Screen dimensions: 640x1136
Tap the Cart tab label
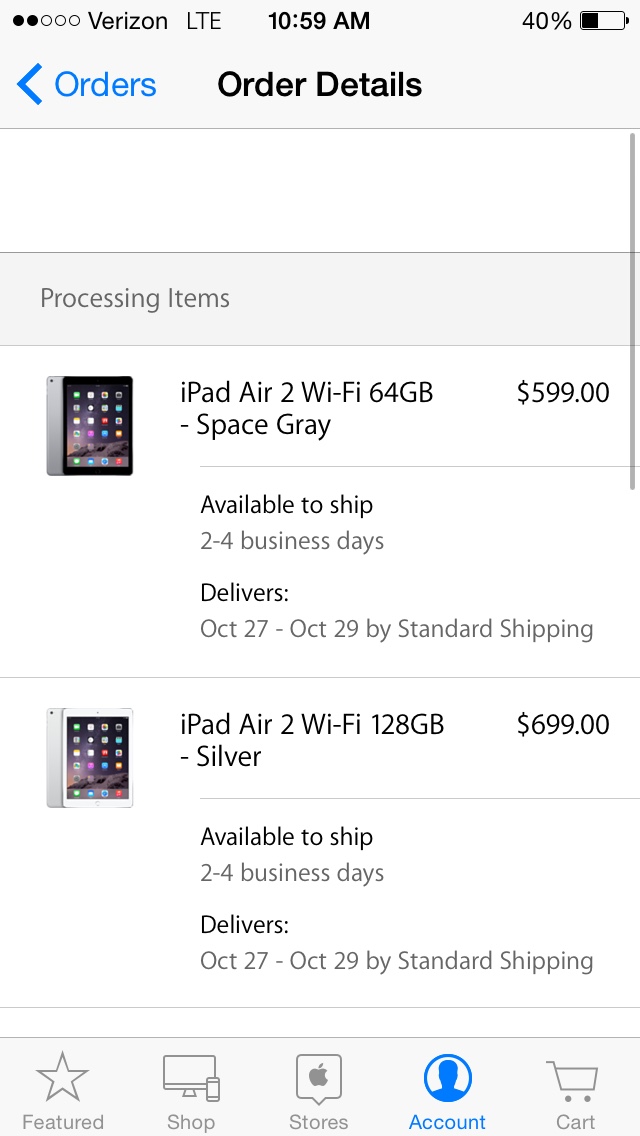coord(575,1122)
